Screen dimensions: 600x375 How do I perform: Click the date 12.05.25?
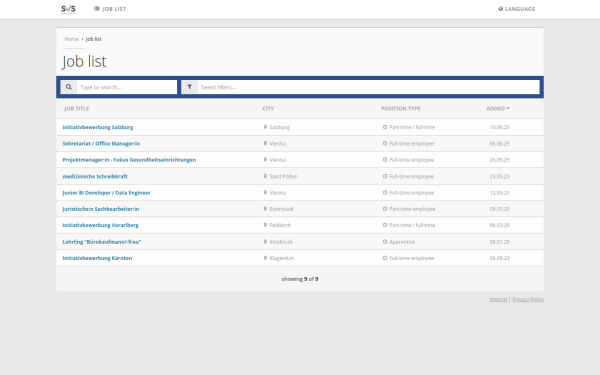(499, 193)
